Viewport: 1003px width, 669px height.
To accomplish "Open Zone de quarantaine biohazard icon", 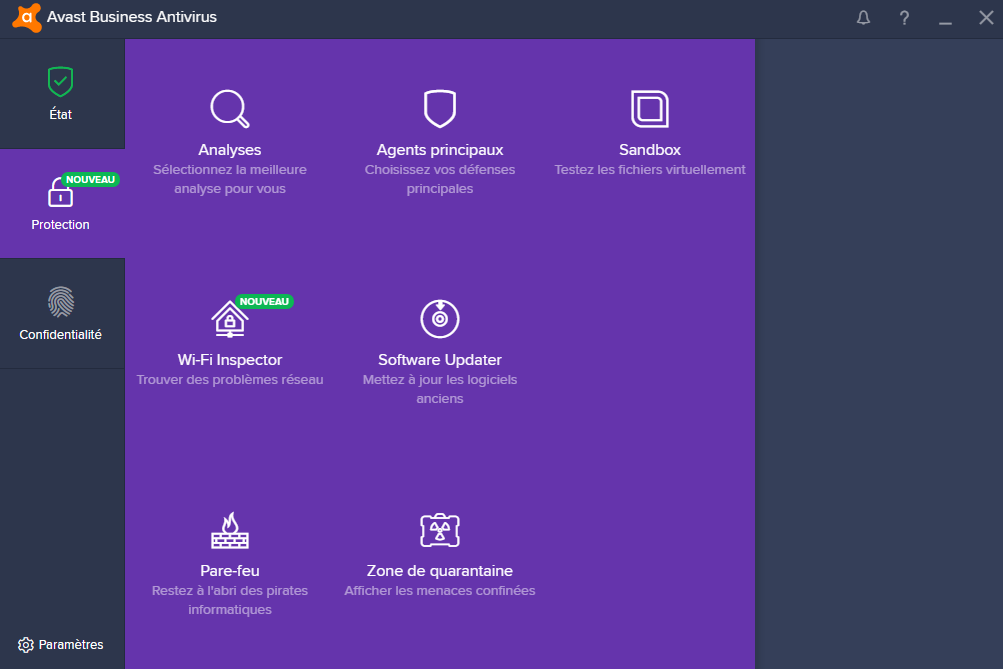I will 440,530.
